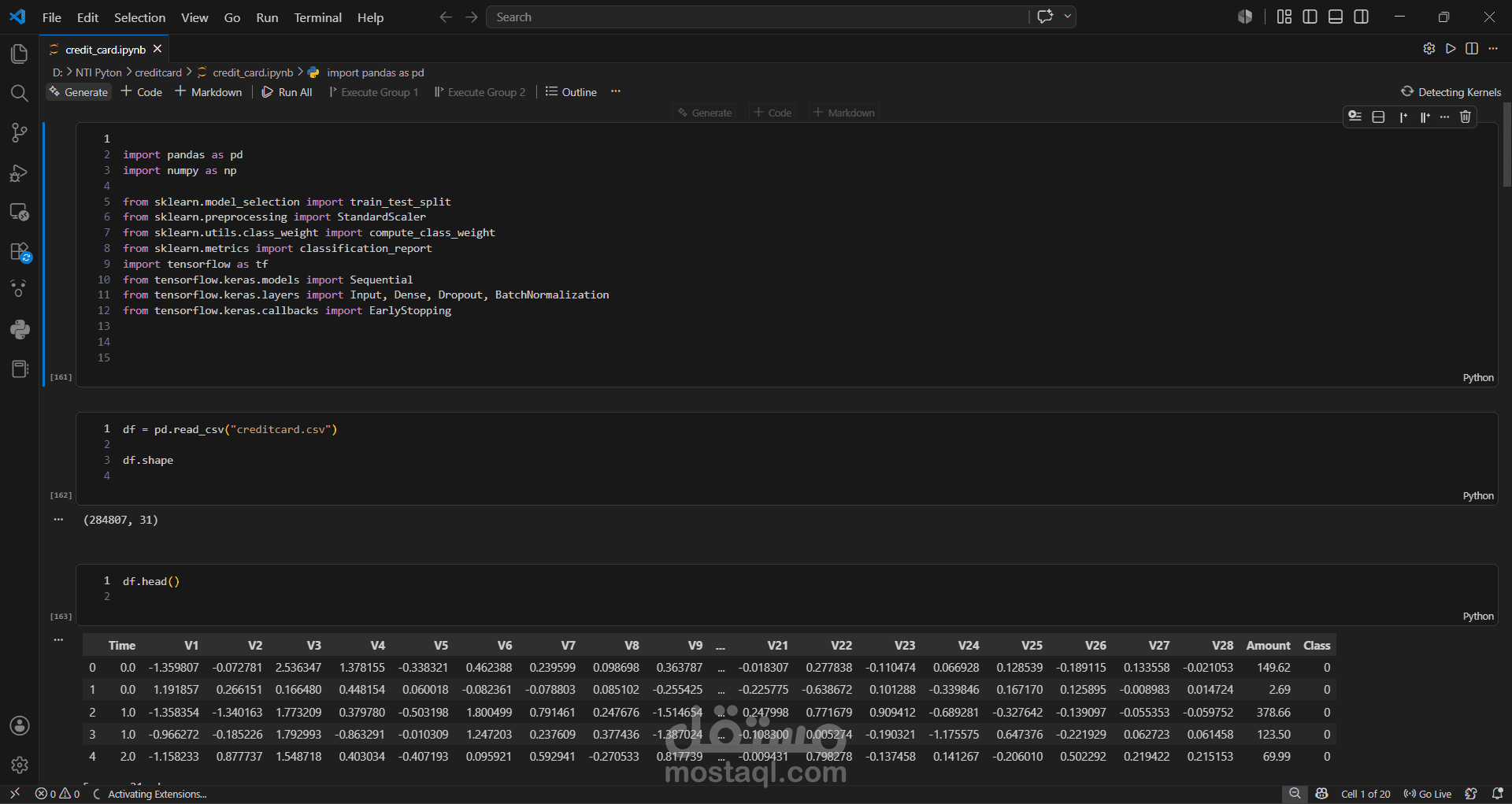Click the notebook settings gear icon
Screen dimensions: 1512x804
pyautogui.click(x=1429, y=49)
